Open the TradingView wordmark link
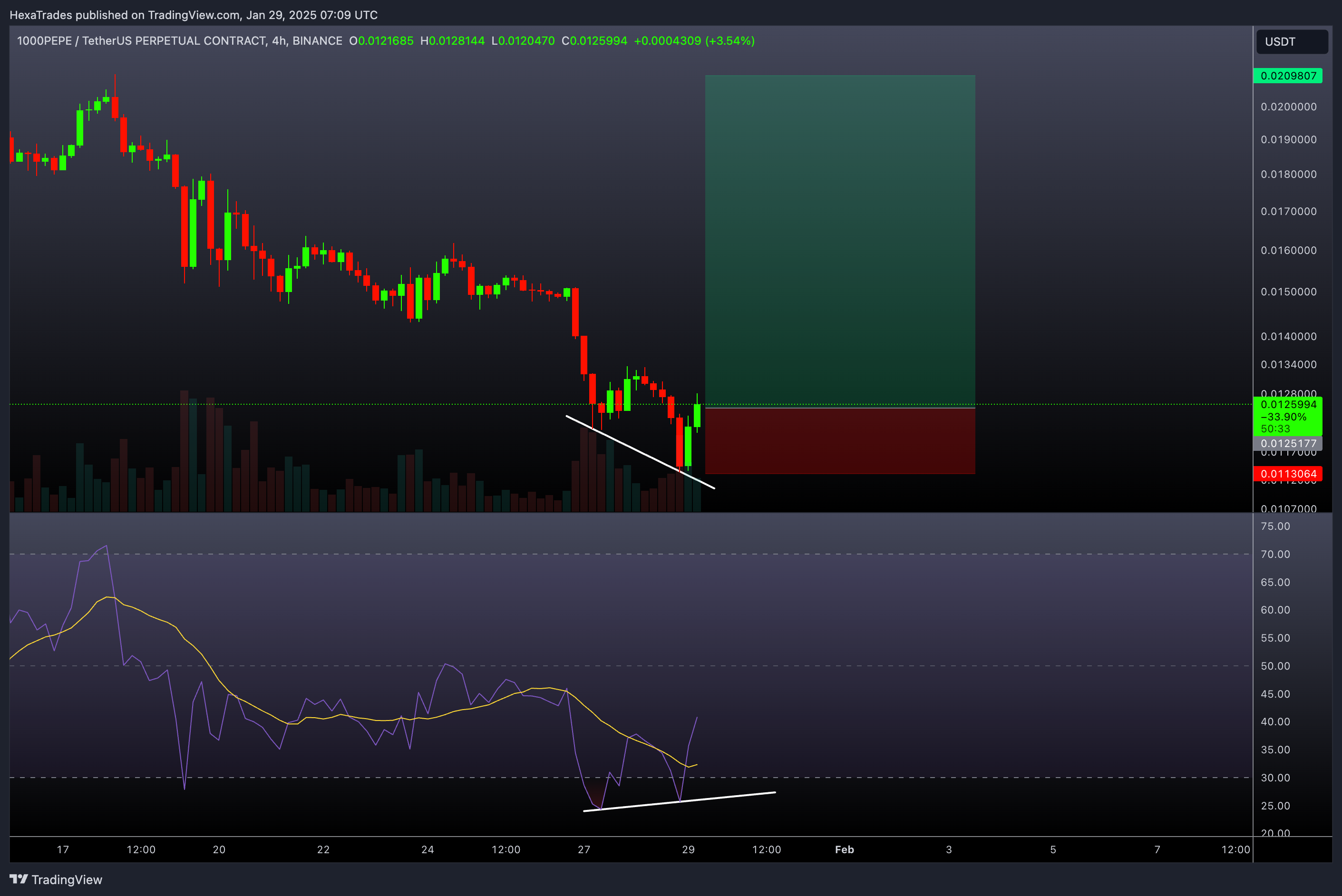 coord(67,879)
